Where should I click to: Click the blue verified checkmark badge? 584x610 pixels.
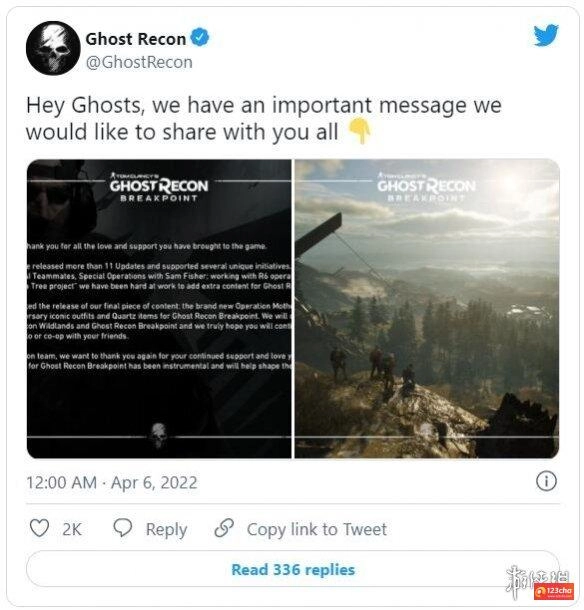pos(200,38)
